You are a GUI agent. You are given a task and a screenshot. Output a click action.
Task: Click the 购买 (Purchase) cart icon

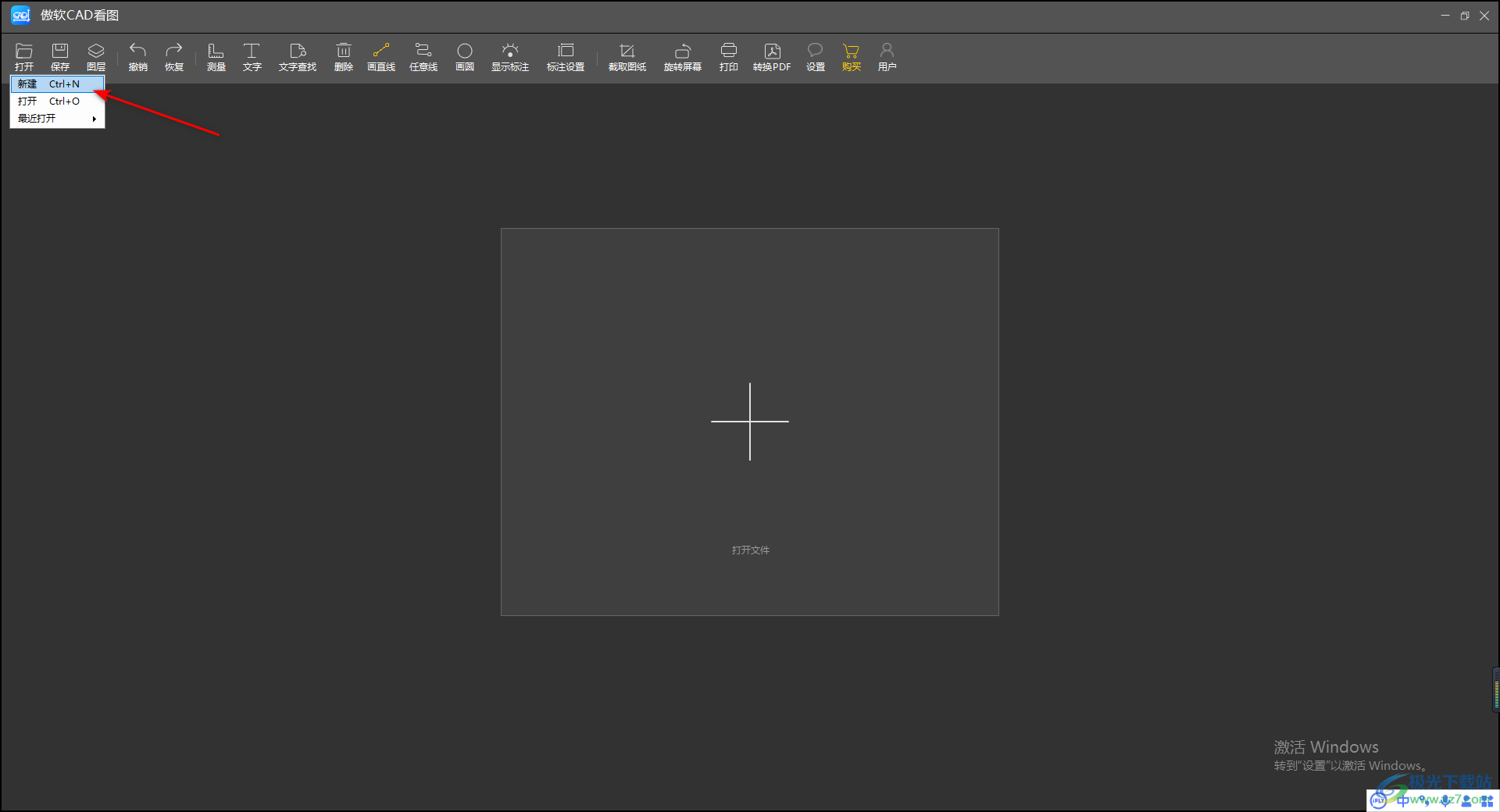tap(851, 57)
